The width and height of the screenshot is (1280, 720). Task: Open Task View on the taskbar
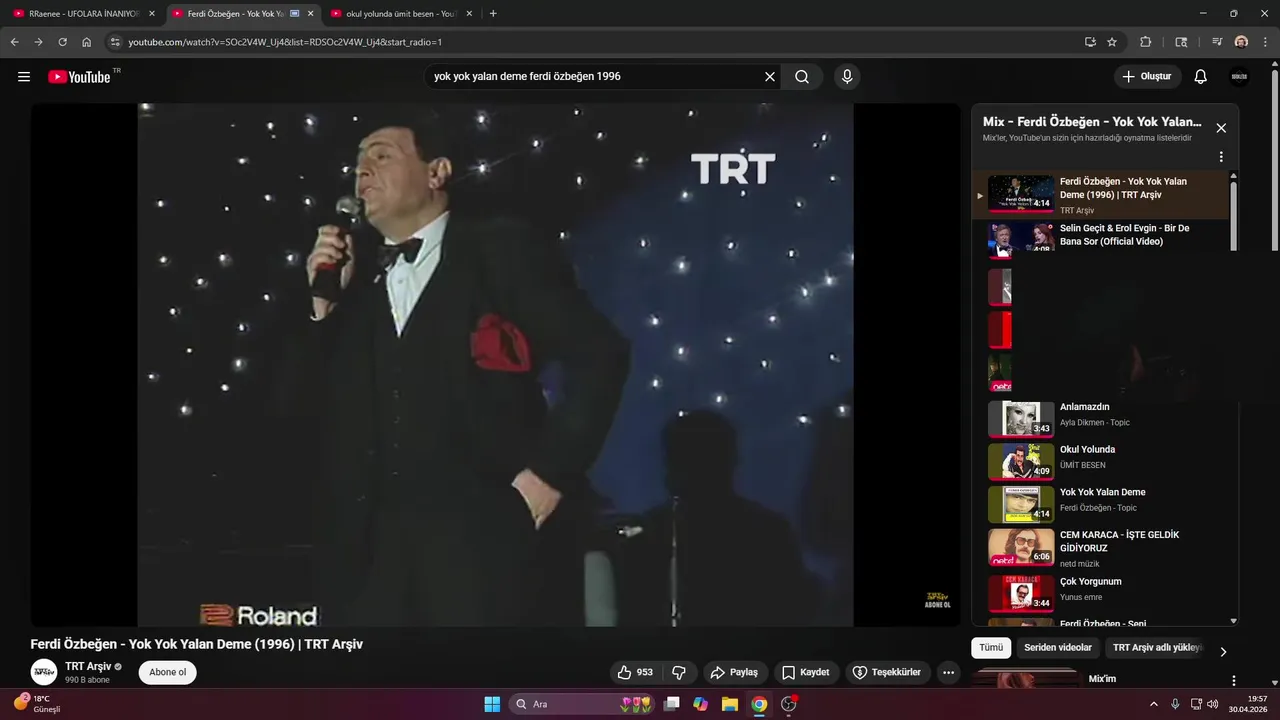[x=672, y=704]
